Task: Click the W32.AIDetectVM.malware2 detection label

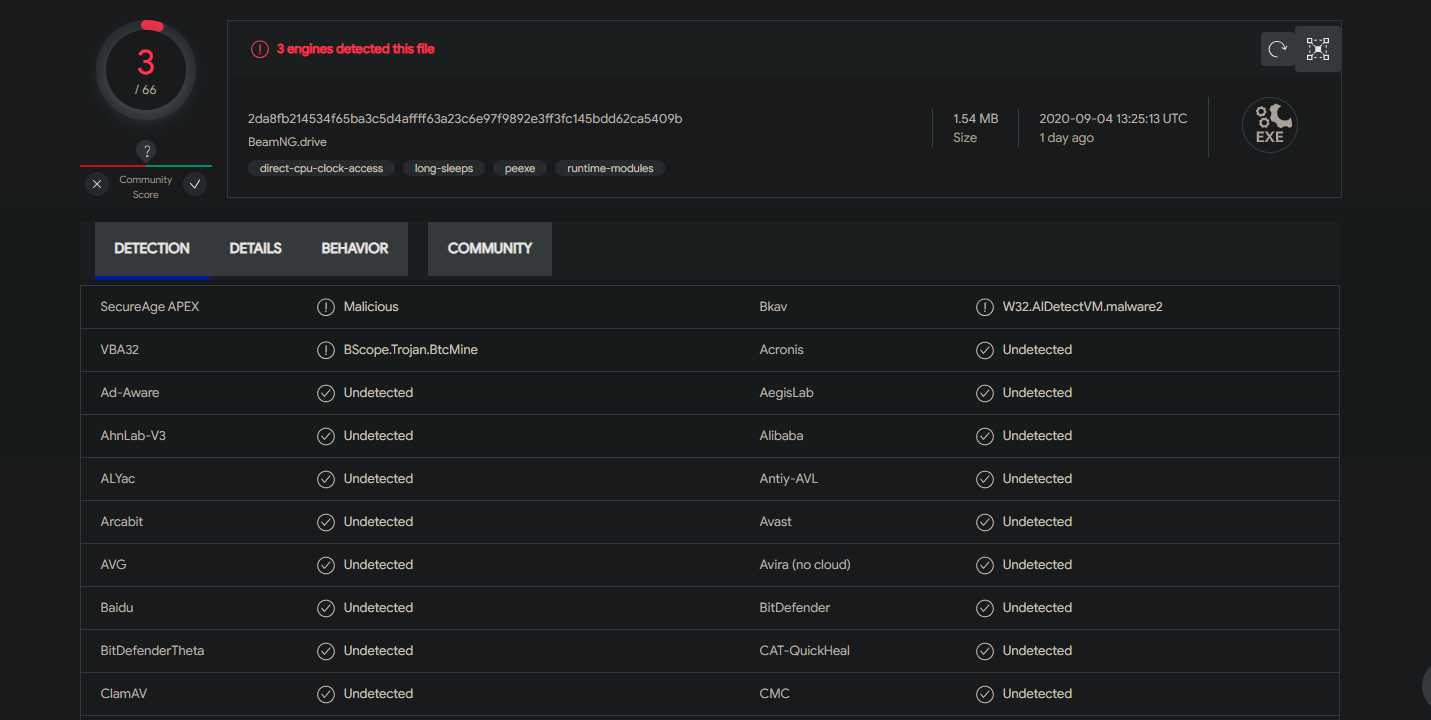Action: pos(1083,307)
